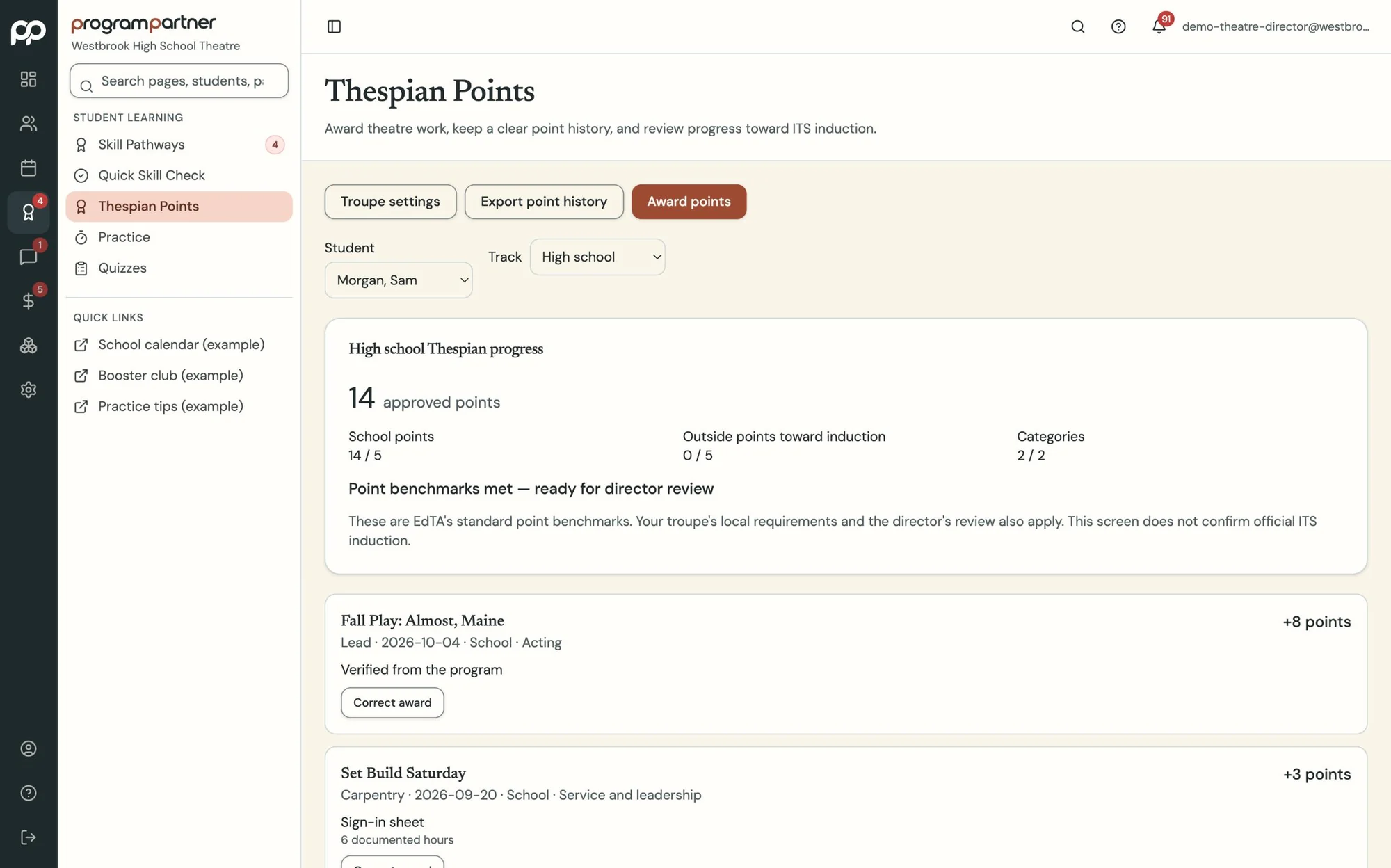The width and height of the screenshot is (1391, 868).
Task: Go to Skill Pathways
Action: point(179,145)
